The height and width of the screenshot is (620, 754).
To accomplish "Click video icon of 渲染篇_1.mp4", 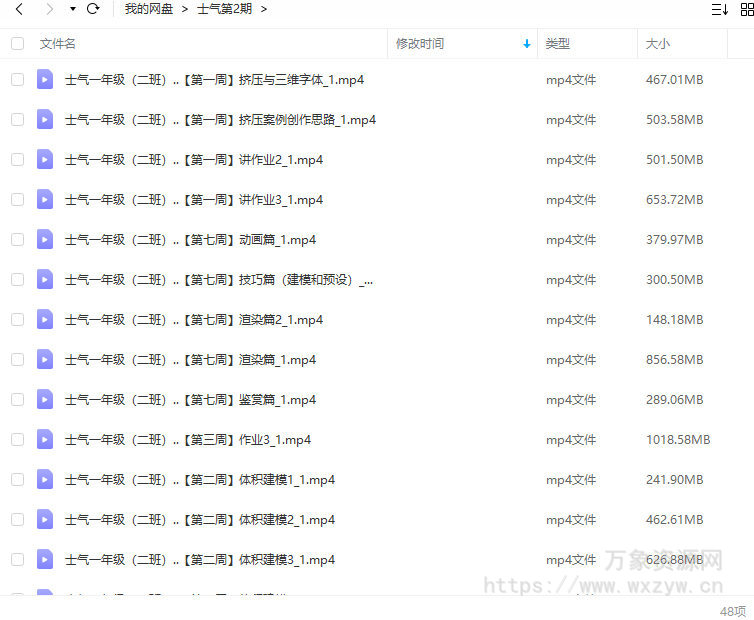I will point(45,359).
